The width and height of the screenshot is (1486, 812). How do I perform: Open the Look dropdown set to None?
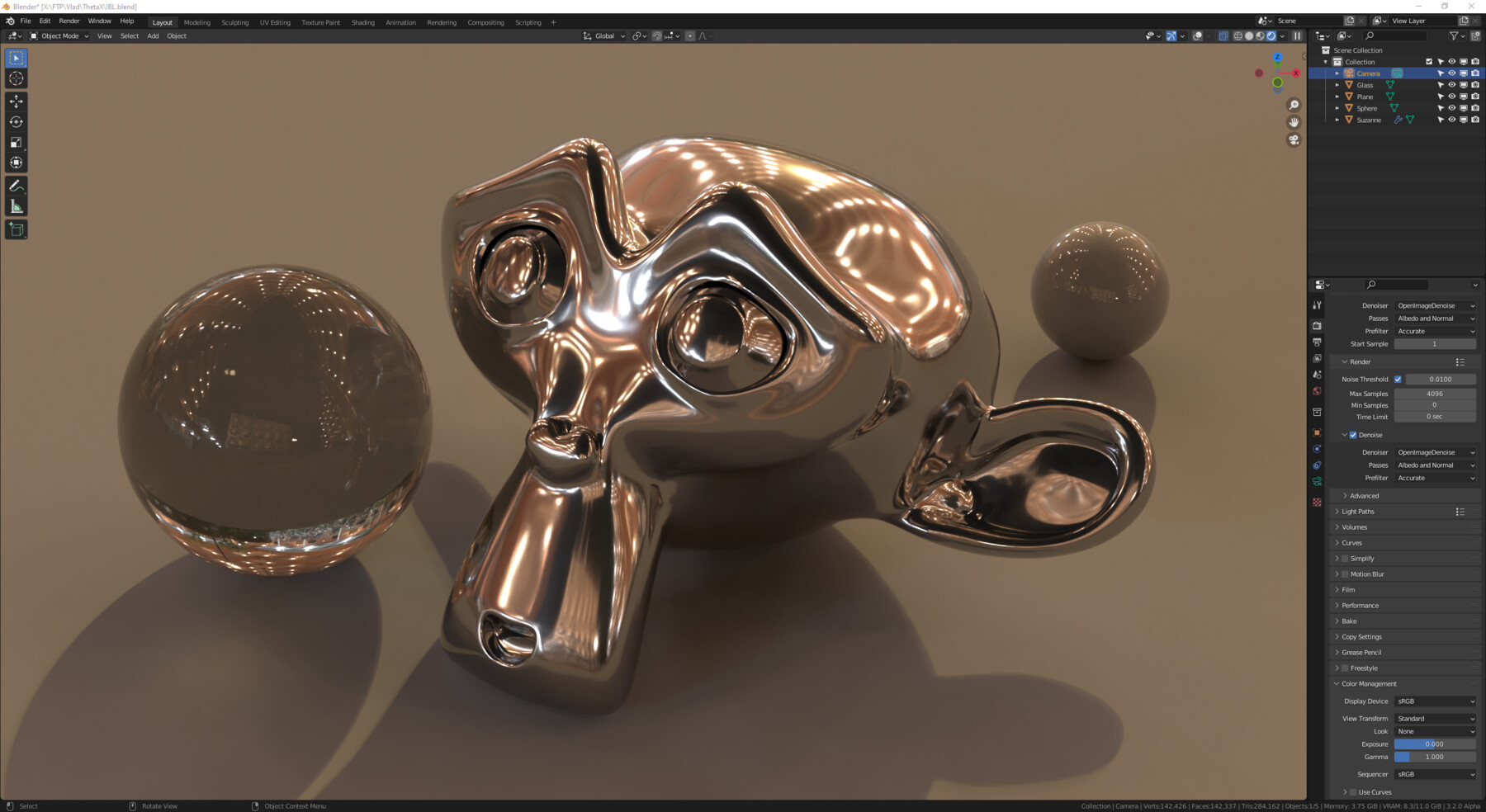pos(1436,731)
